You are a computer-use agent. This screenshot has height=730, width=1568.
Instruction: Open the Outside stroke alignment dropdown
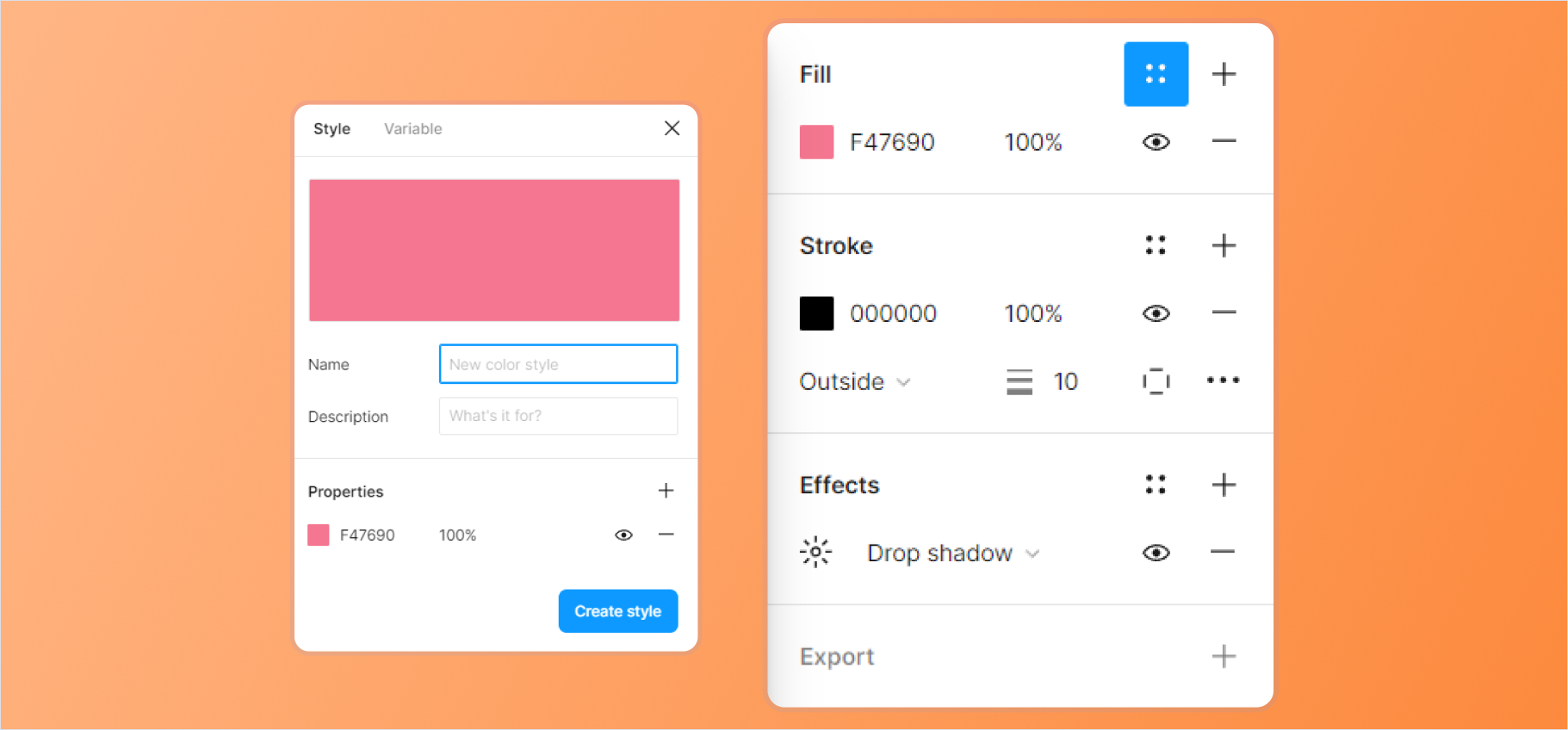click(854, 381)
